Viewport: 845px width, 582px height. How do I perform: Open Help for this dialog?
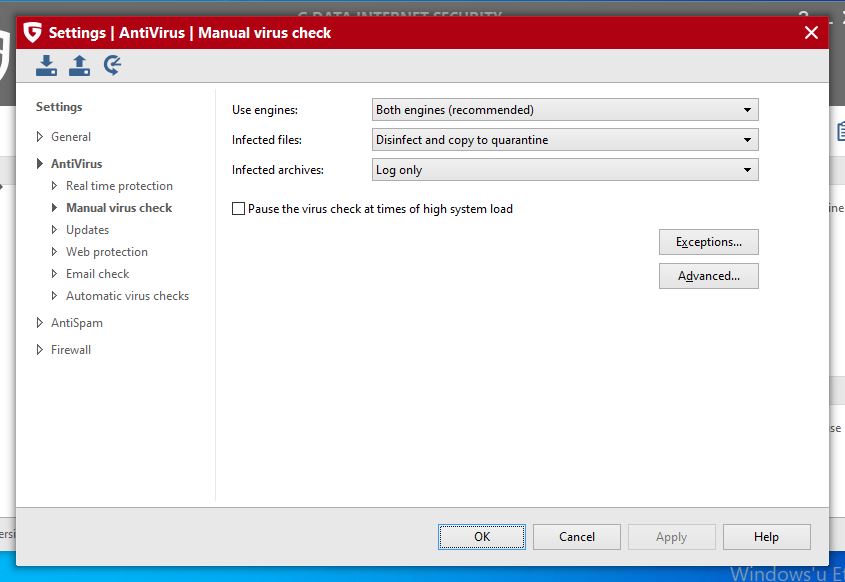(x=766, y=537)
